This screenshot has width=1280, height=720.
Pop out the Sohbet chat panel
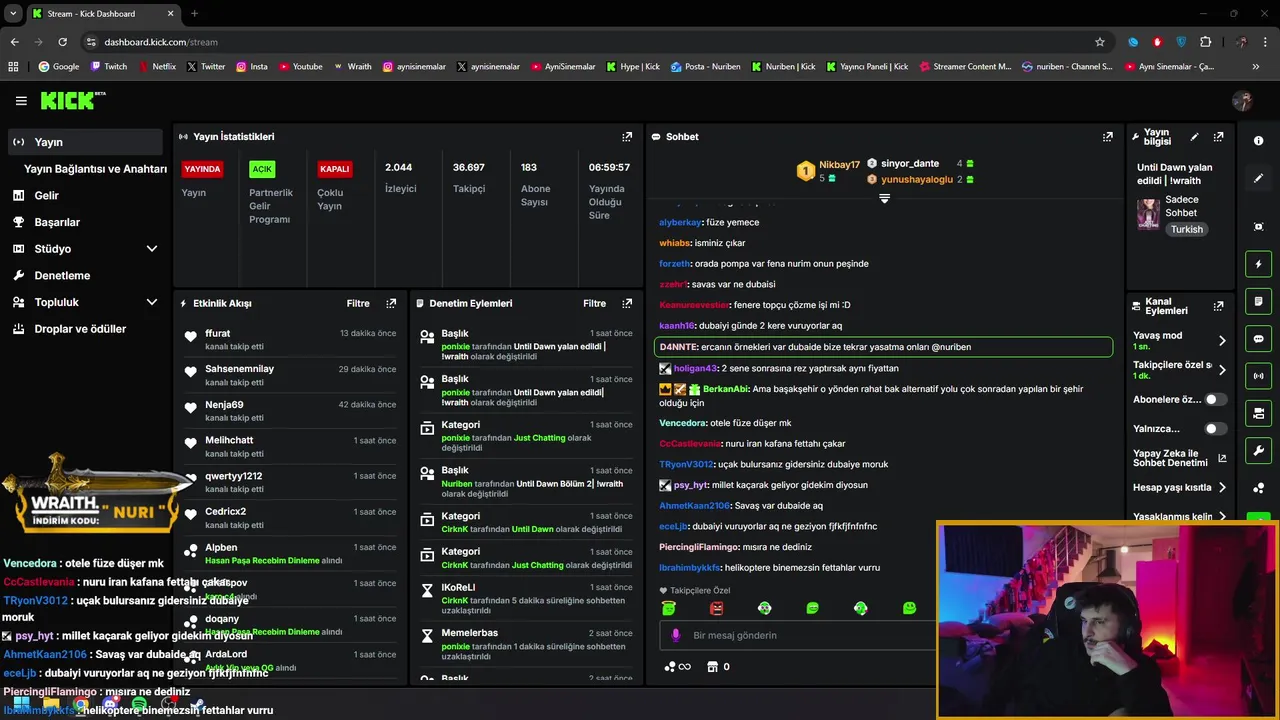[1107, 137]
